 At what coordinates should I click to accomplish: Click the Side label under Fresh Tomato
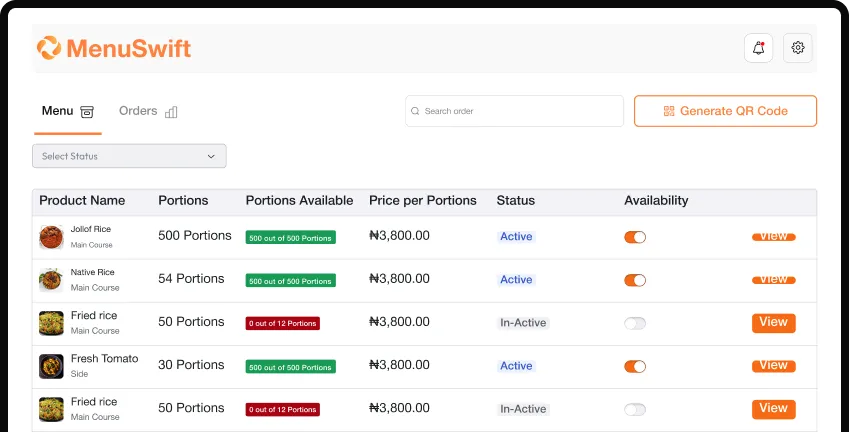[x=79, y=374]
